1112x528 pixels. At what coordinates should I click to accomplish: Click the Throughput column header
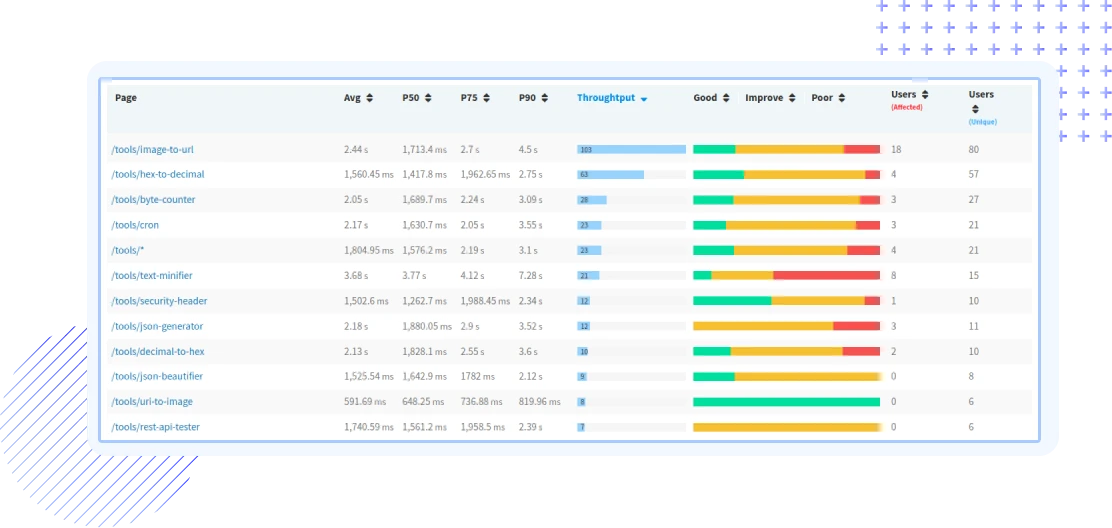[x=606, y=99]
